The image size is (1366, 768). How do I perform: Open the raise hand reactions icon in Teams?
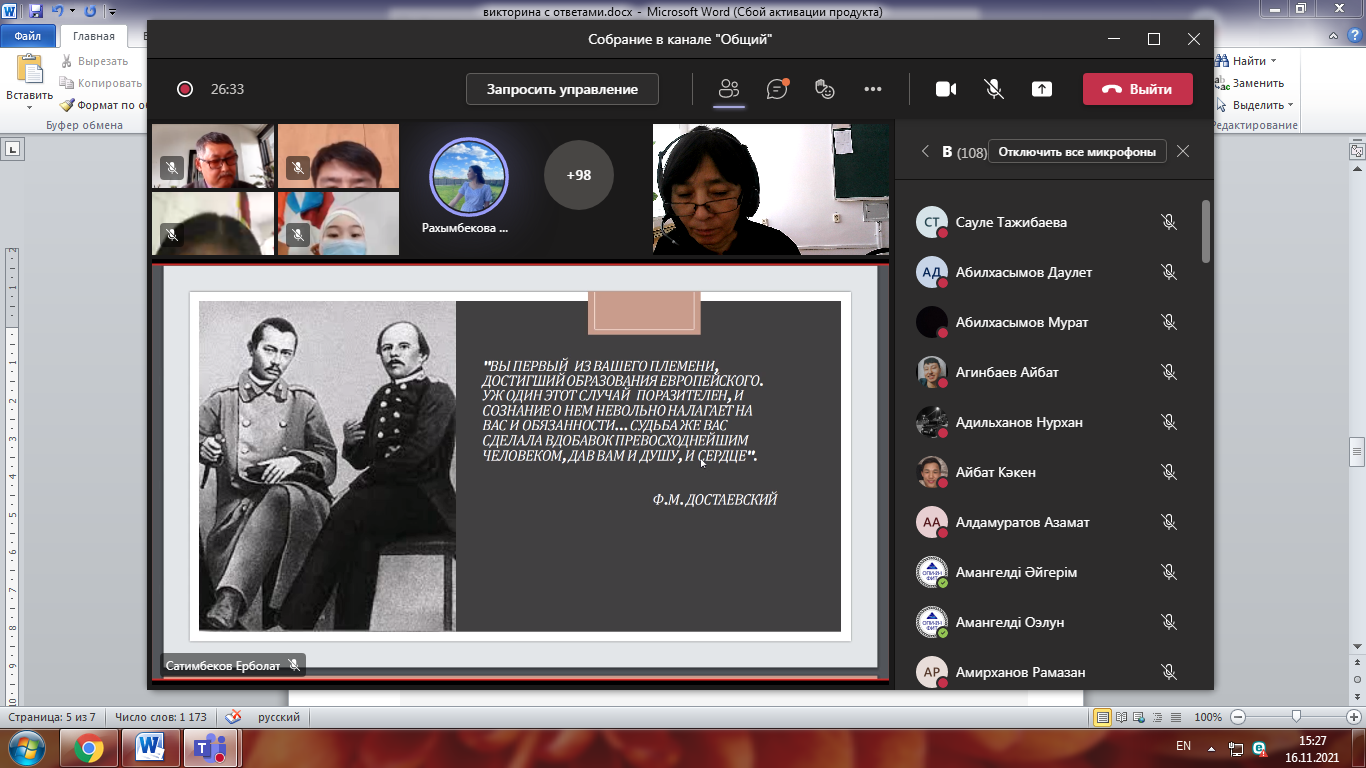tap(825, 89)
